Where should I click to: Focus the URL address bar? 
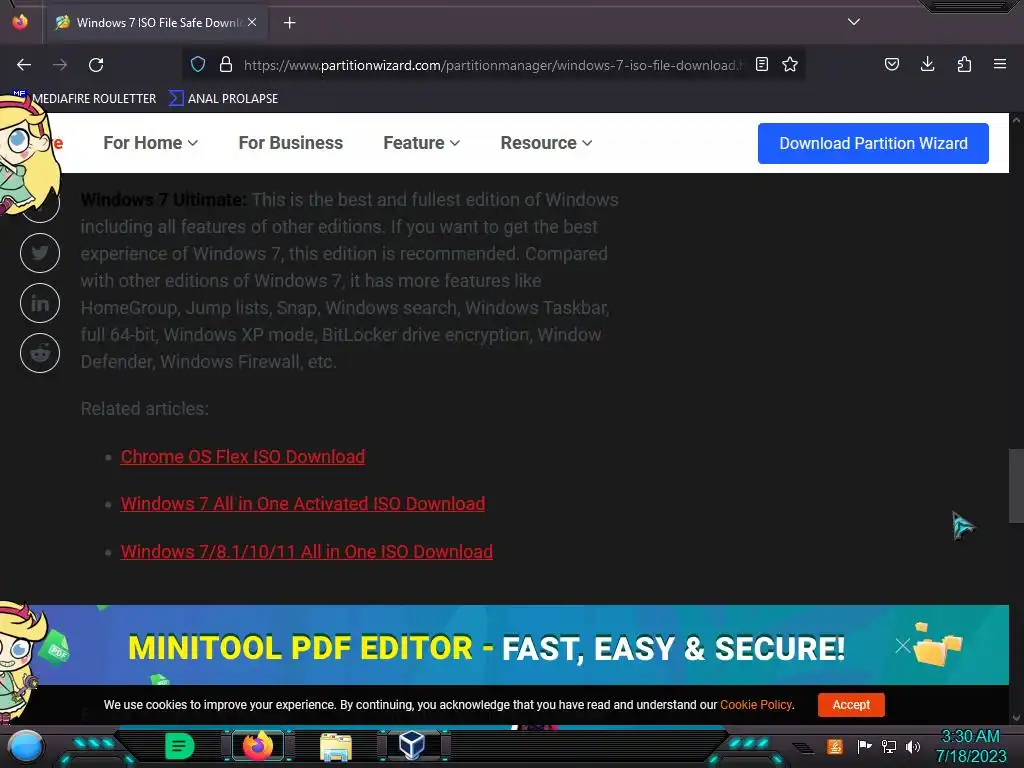492,65
